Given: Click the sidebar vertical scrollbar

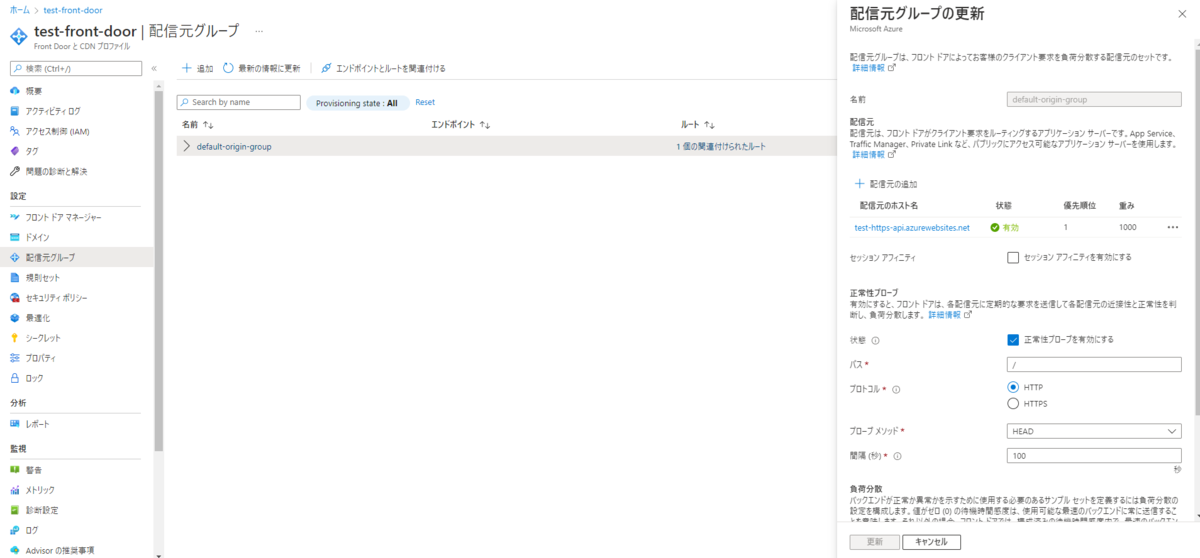Looking at the screenshot, I should [x=158, y=270].
